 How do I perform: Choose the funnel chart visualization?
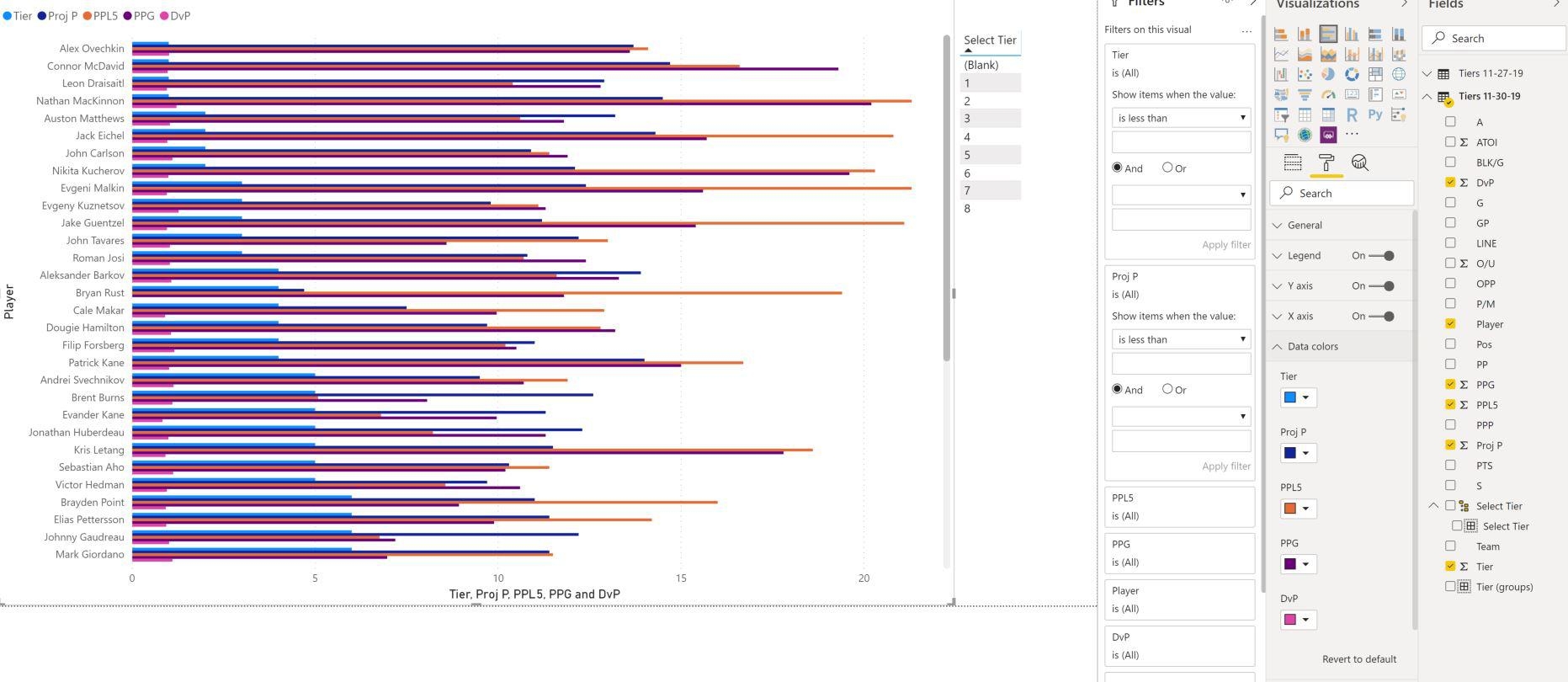[x=1305, y=95]
